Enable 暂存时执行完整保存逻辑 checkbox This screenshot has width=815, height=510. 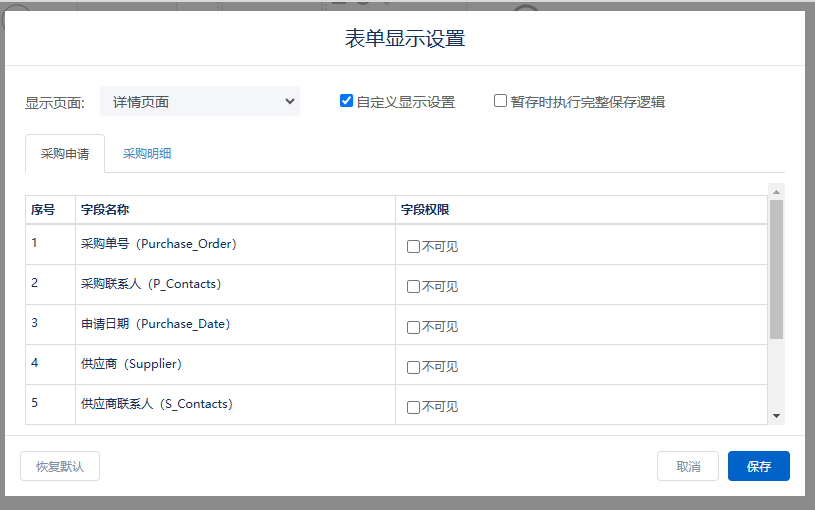500,101
